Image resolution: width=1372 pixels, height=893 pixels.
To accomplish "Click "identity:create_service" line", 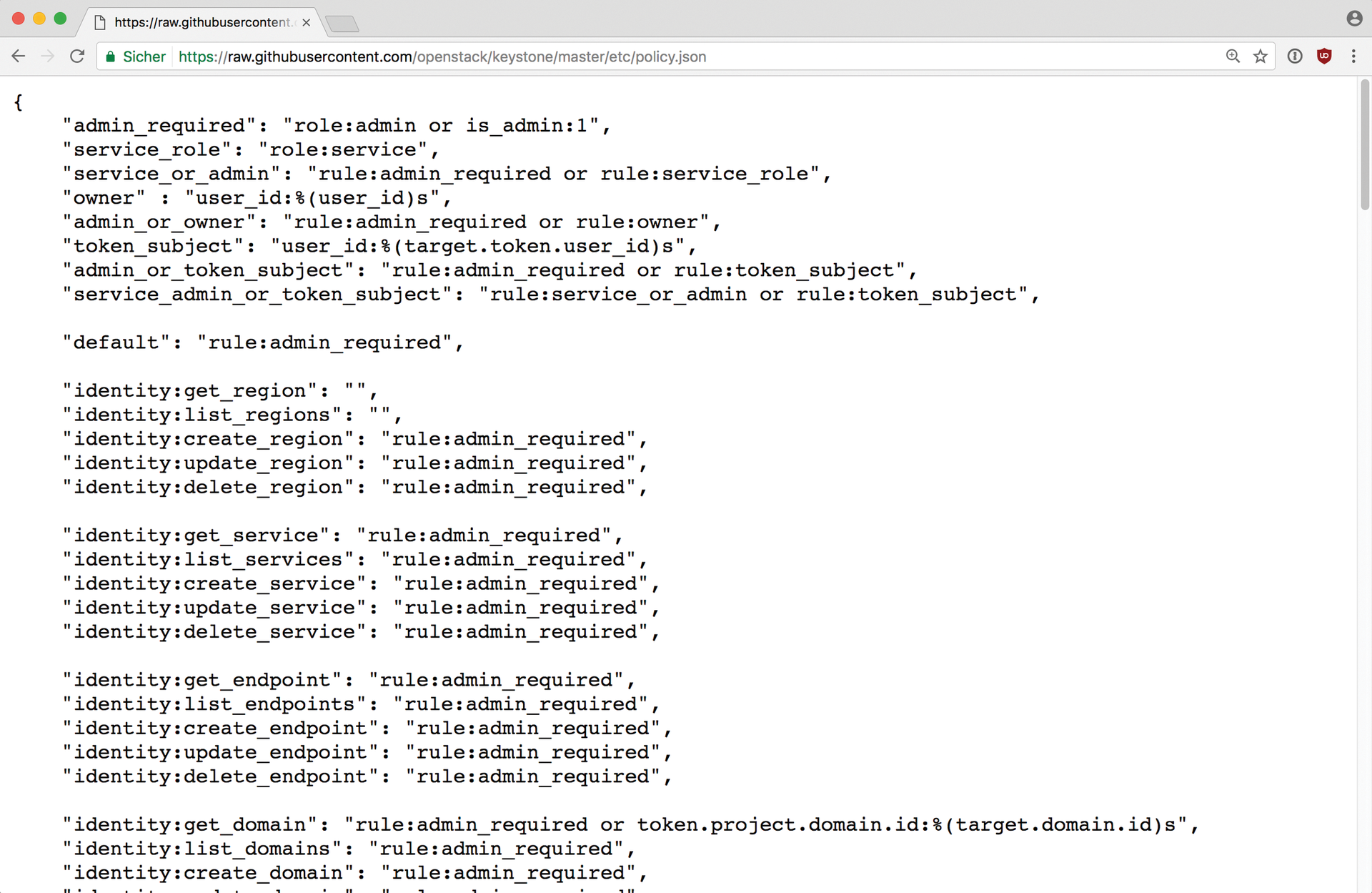I will [361, 584].
